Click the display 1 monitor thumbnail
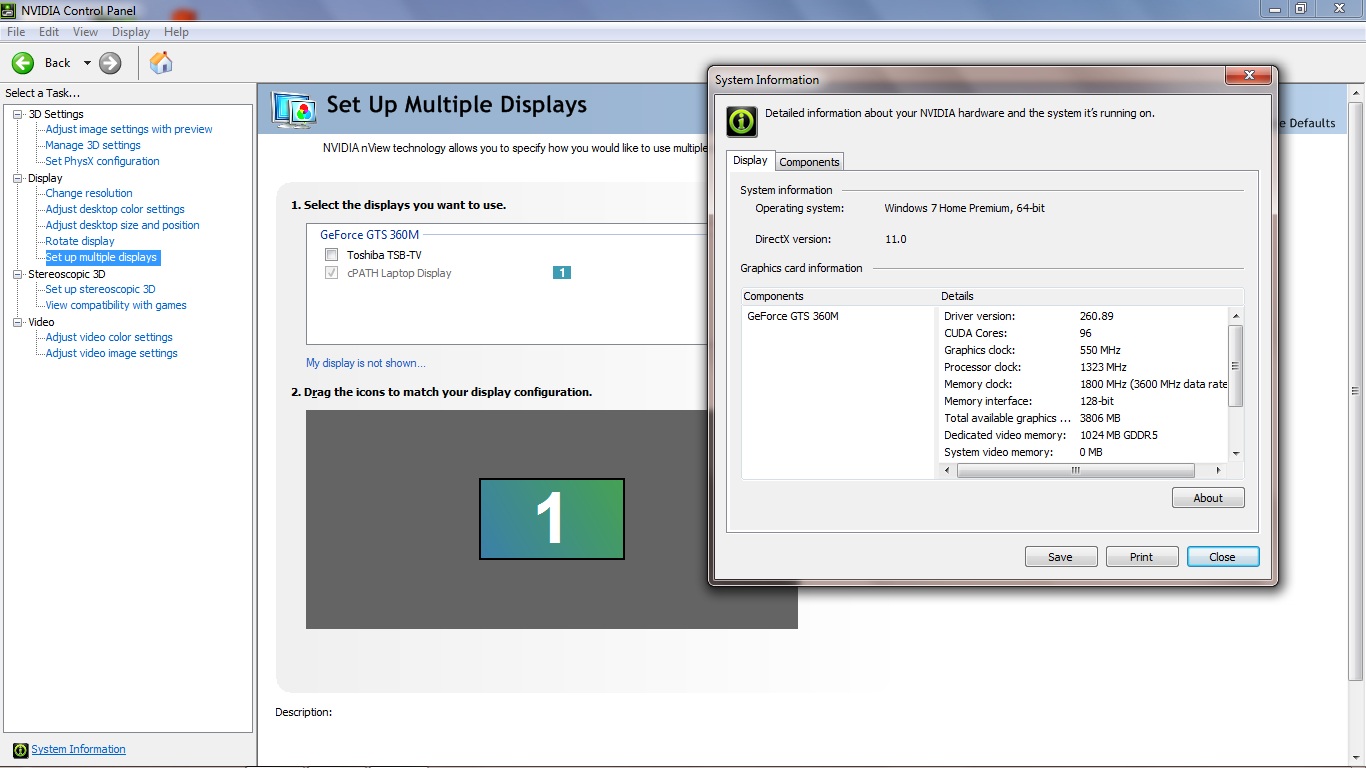 [x=552, y=518]
